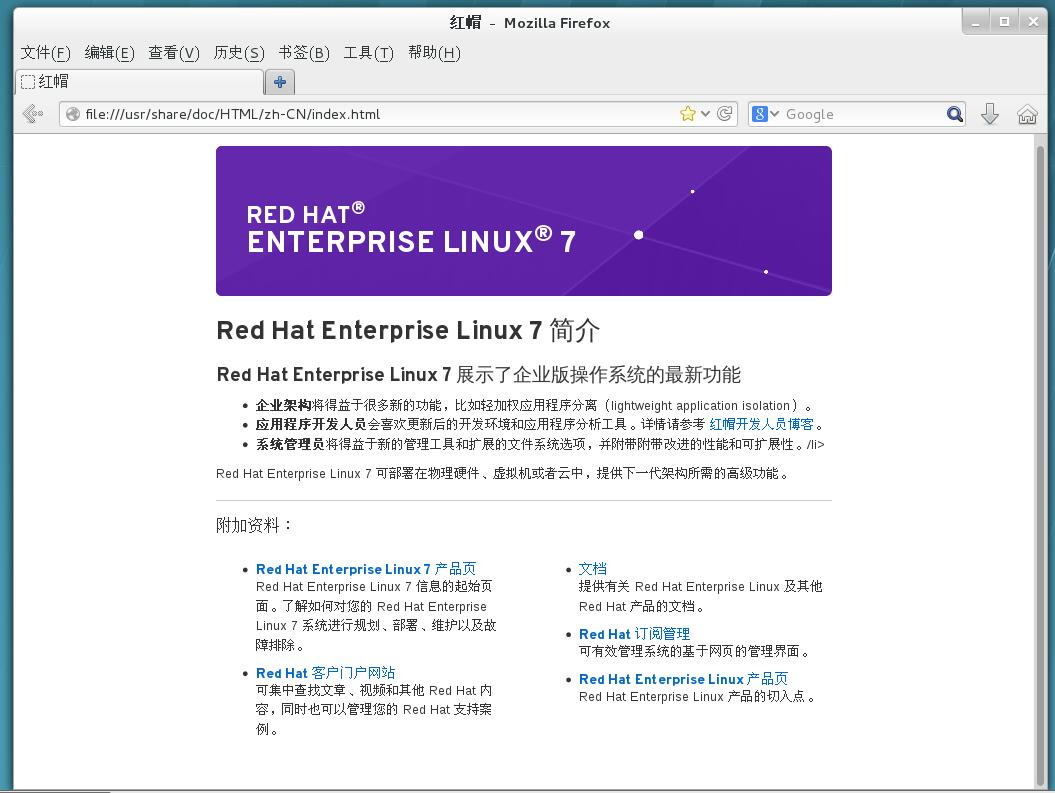This screenshot has width=1055, height=793.
Task: Close the Firefox window
Action: [1033, 23]
